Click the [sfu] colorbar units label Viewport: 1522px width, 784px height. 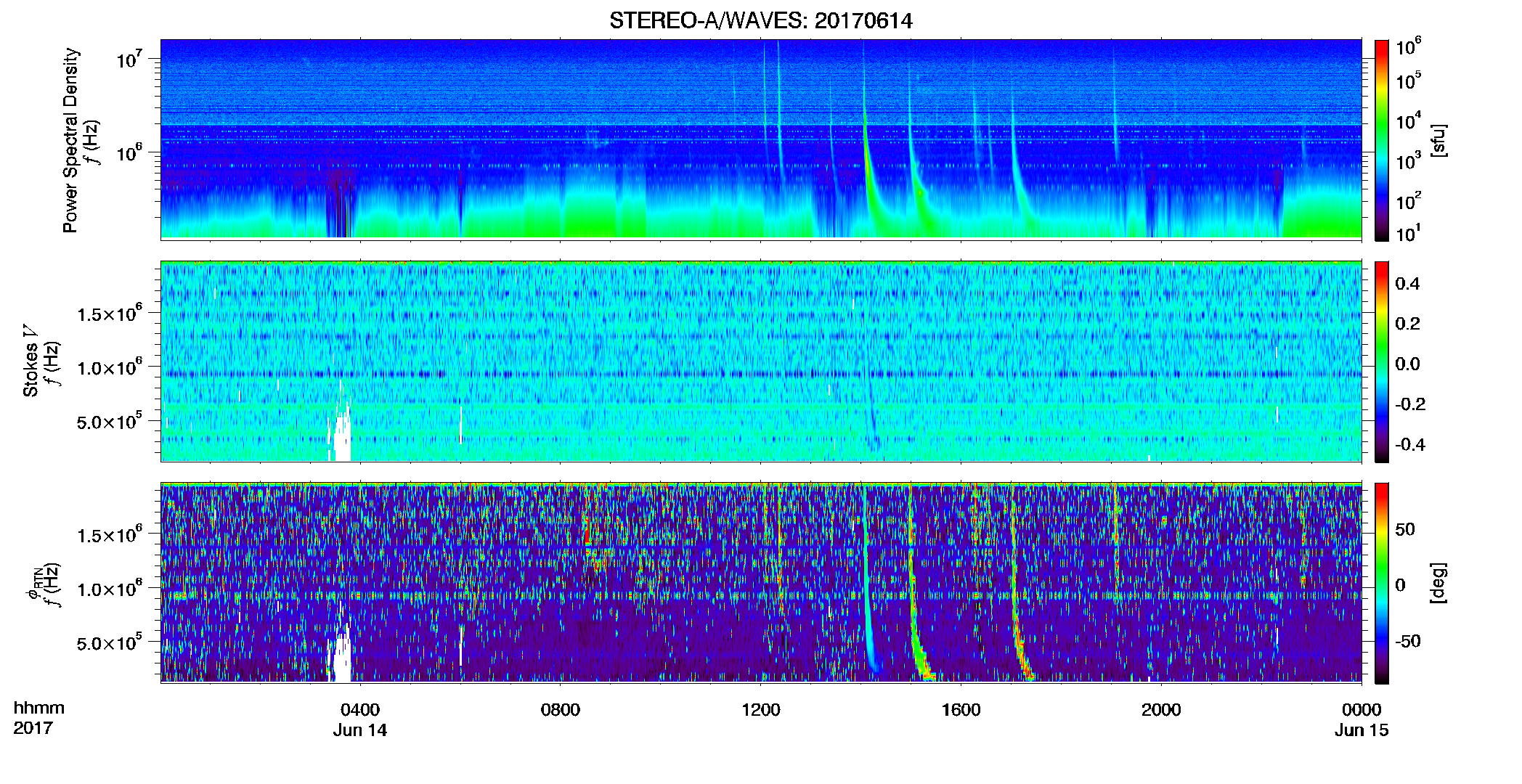(x=1438, y=140)
